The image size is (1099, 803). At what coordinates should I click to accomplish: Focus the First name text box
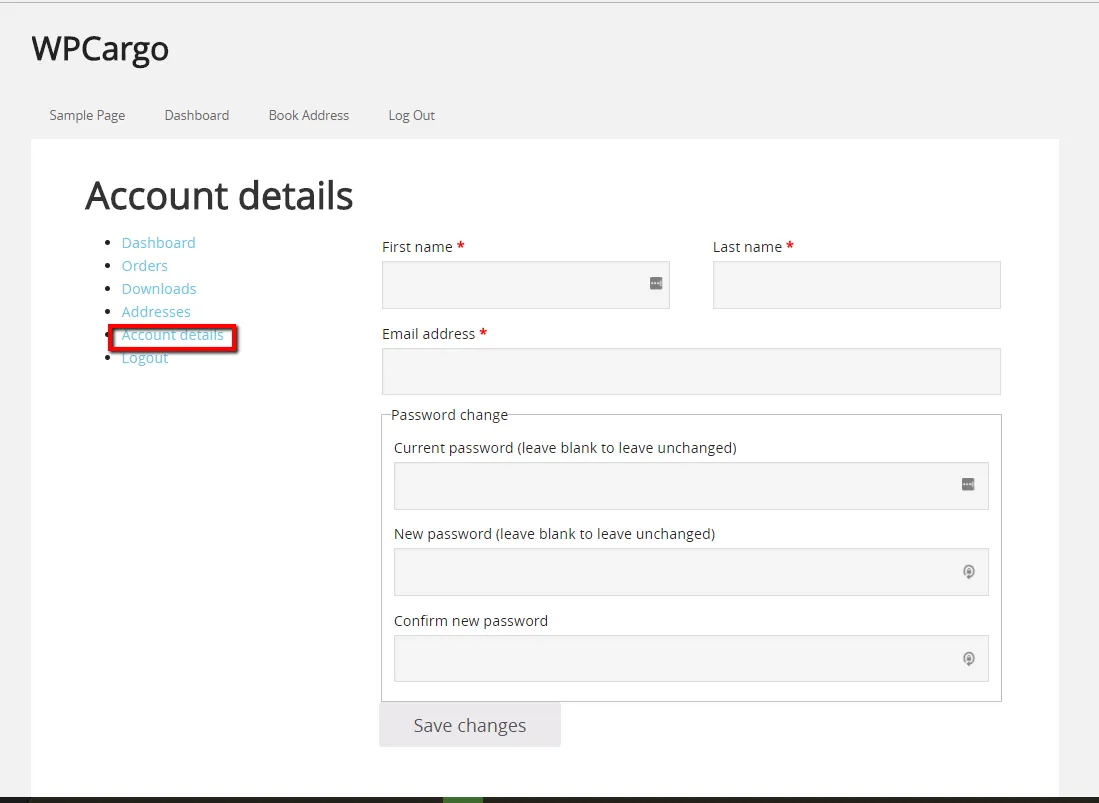510,285
